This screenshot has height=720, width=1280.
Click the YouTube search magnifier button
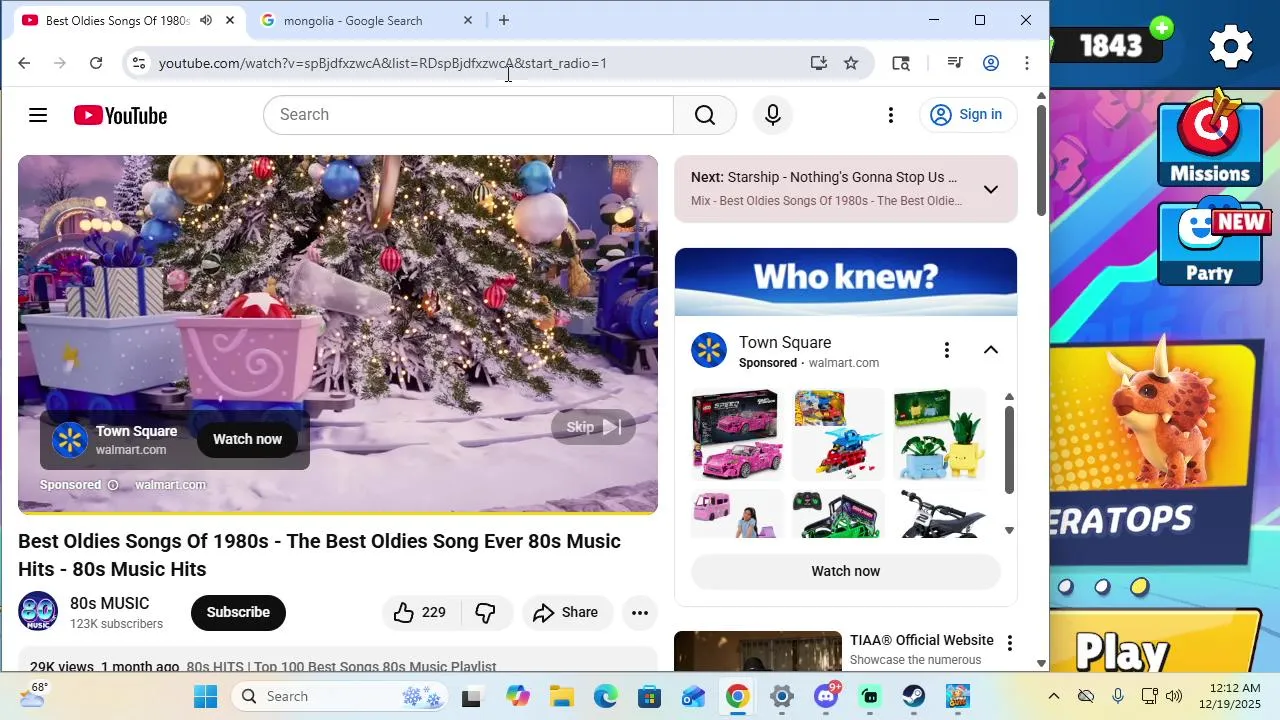pyautogui.click(x=705, y=115)
